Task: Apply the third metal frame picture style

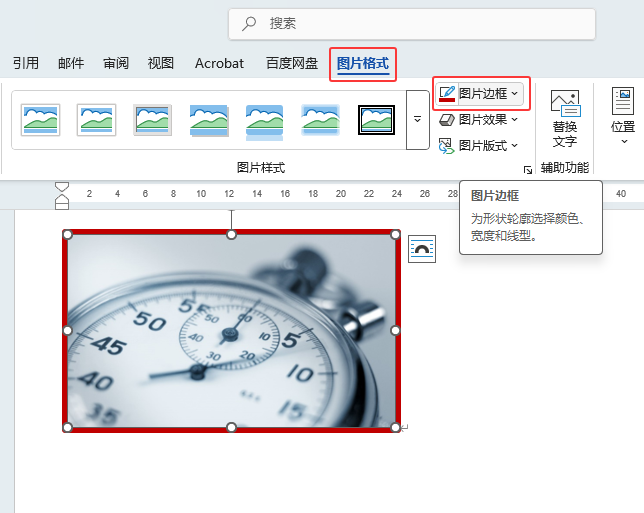Action: (152, 120)
